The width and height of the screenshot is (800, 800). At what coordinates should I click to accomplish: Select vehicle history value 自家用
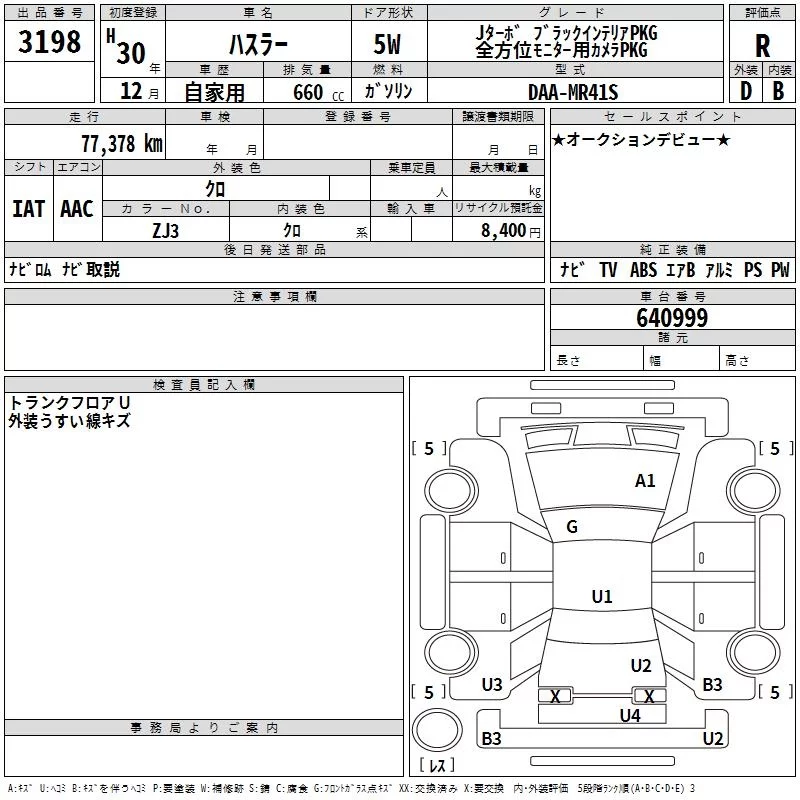214,92
